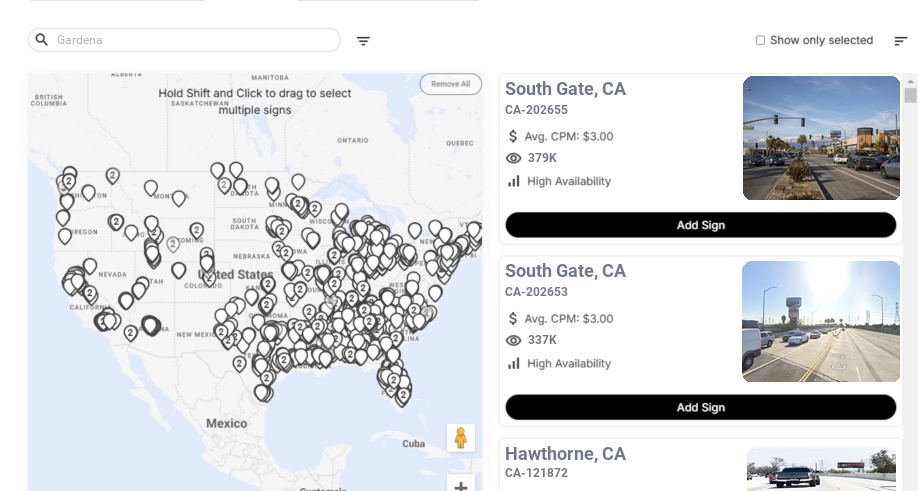Open the Hawthorne, CA listing photo
This screenshot has width=920, height=491.
821,468
